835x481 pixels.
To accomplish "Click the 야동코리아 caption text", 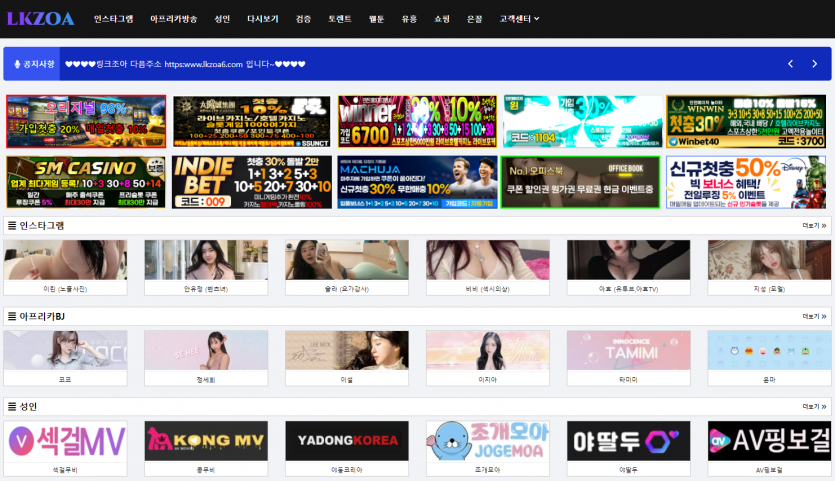I will [x=347, y=470].
